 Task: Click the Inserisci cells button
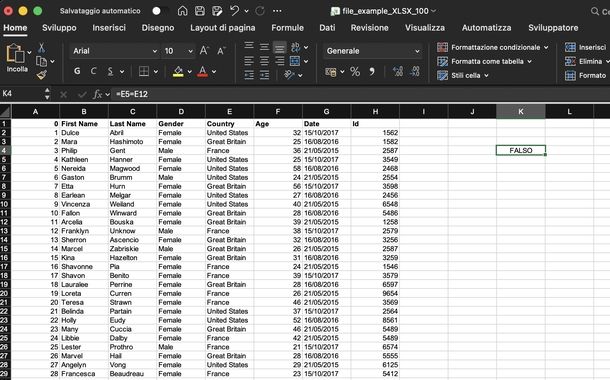pyautogui.click(x=585, y=47)
